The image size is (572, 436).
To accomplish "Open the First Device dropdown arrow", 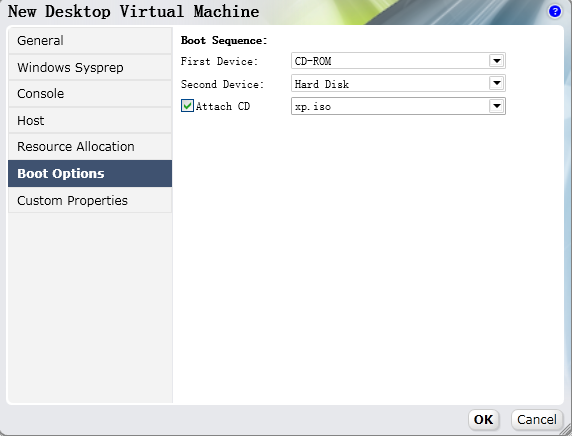I will point(496,61).
